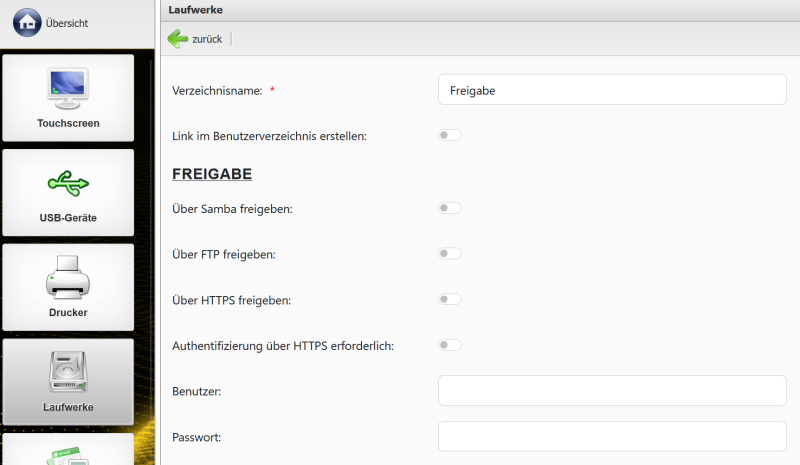Select the Laufwerke hard drive icon

[68, 372]
